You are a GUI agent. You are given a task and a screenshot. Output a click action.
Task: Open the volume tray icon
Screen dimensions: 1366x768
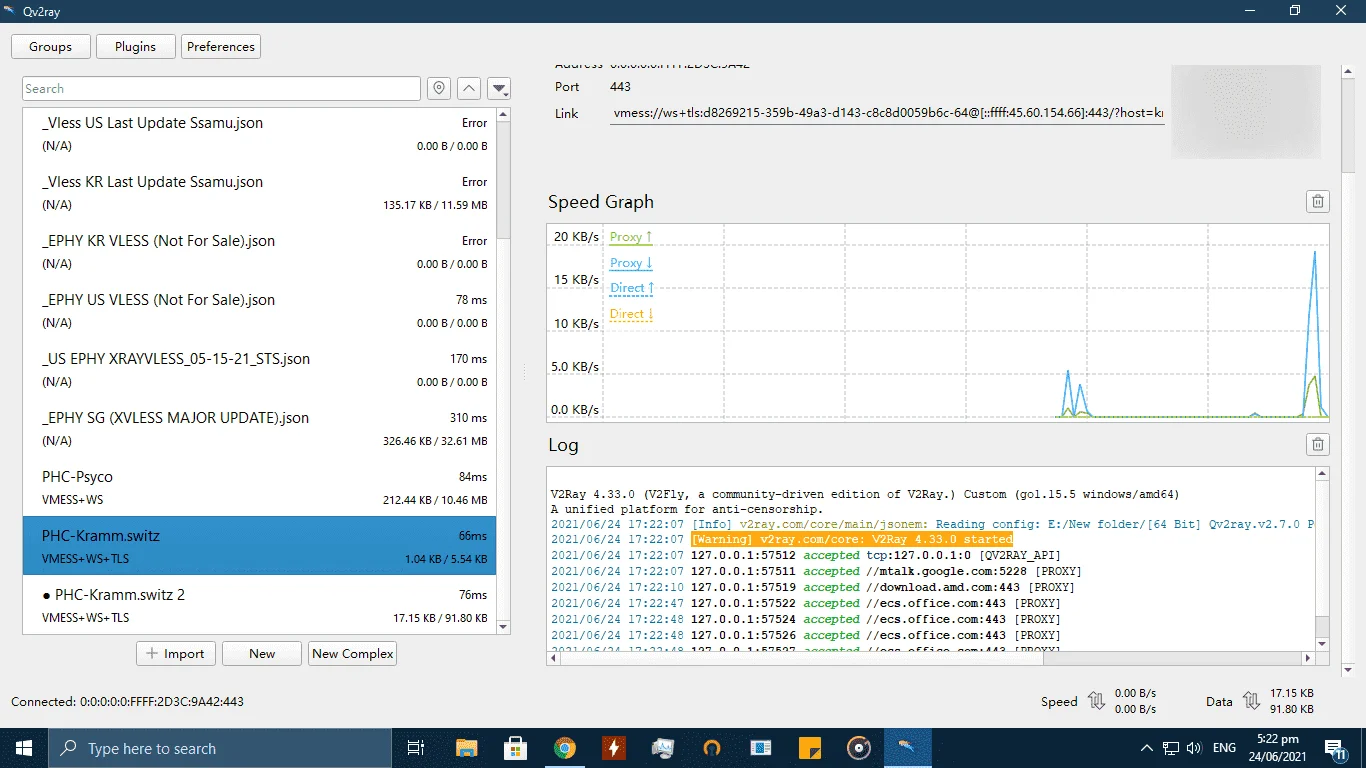click(1193, 748)
